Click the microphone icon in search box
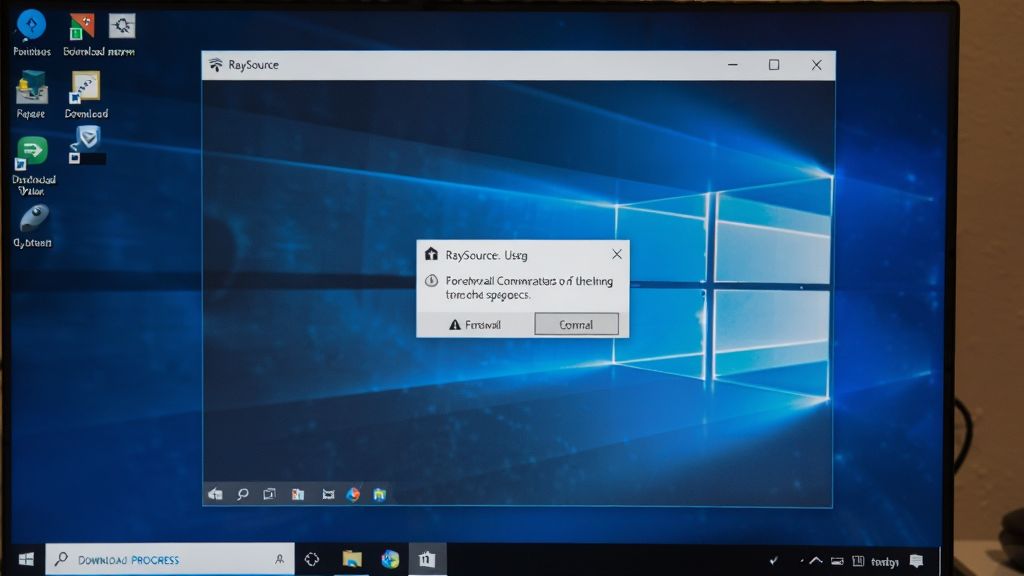This screenshot has height=576, width=1024. 280,560
